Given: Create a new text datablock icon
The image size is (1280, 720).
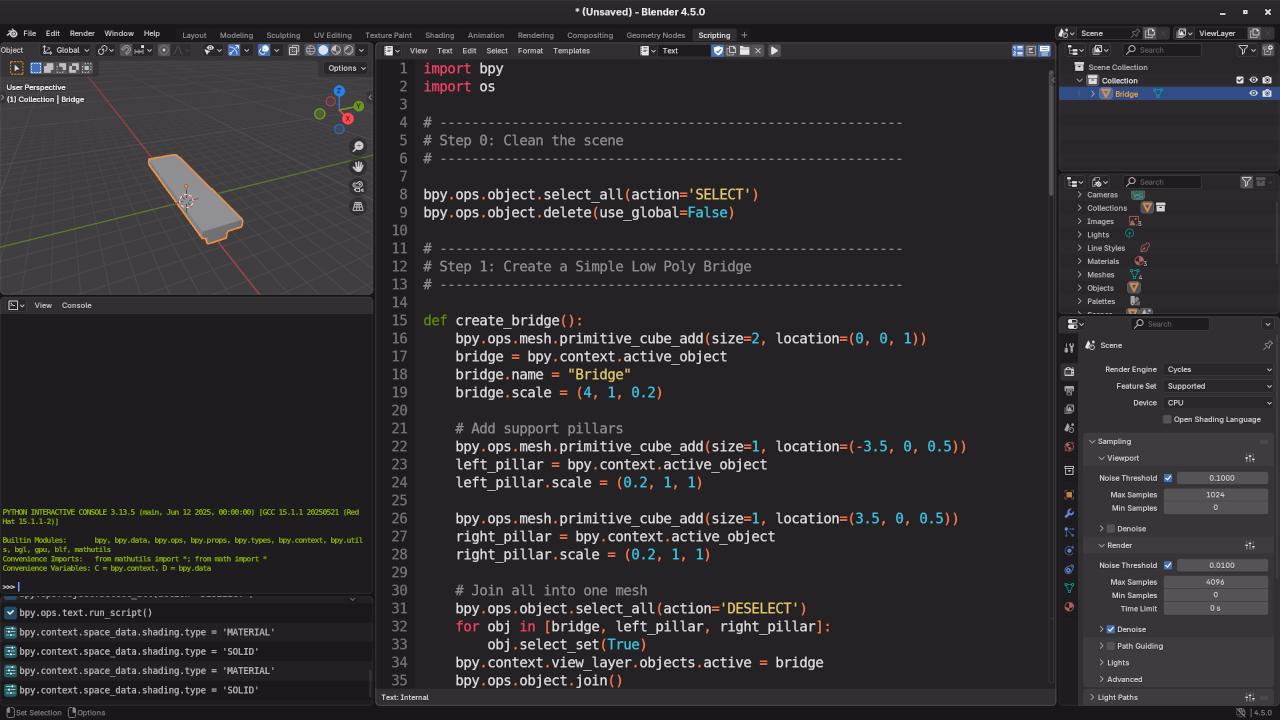Looking at the screenshot, I should (x=732, y=50).
